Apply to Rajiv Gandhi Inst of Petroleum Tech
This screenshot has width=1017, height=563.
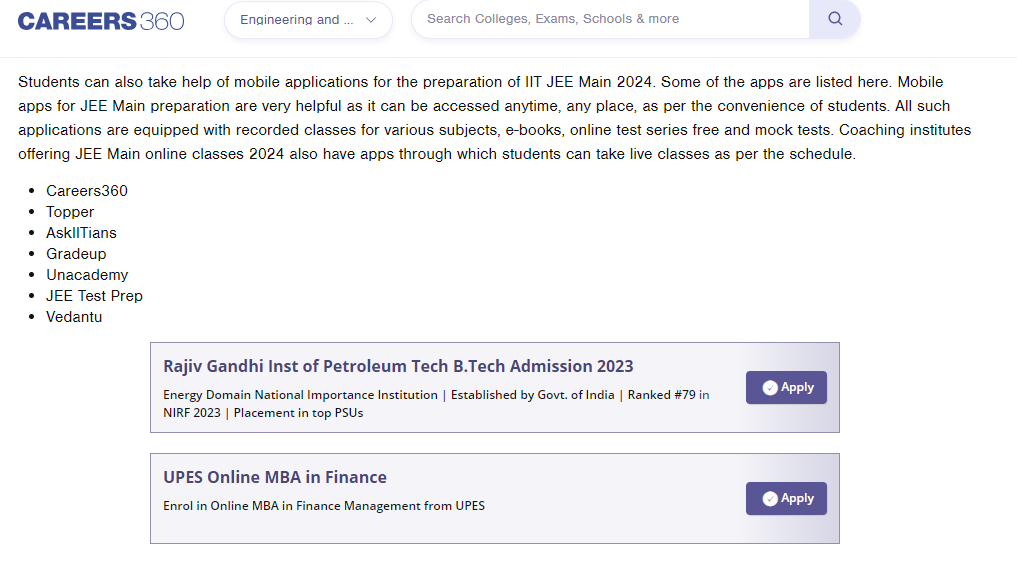[x=787, y=388]
